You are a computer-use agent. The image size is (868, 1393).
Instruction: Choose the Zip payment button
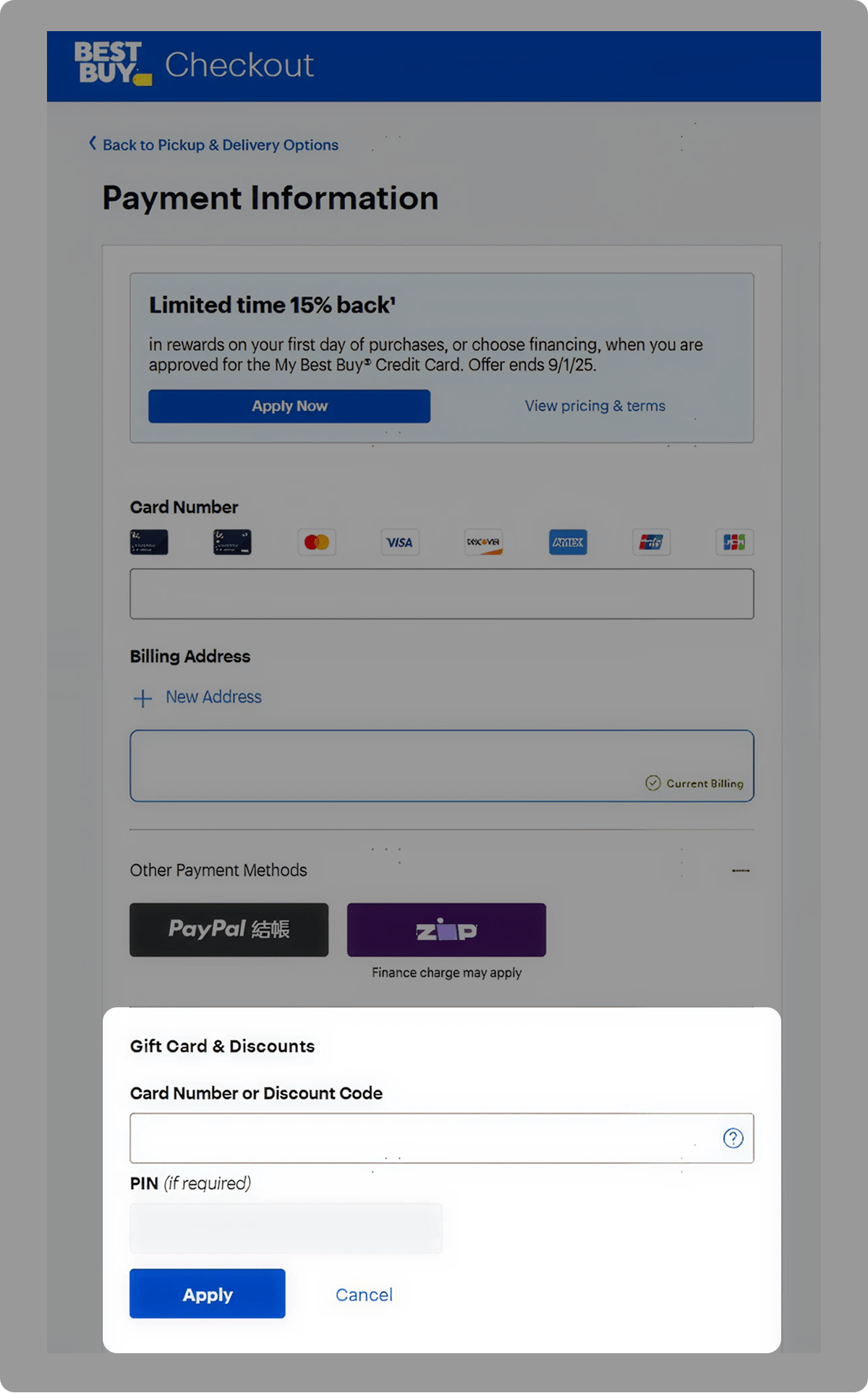pyautogui.click(x=446, y=930)
